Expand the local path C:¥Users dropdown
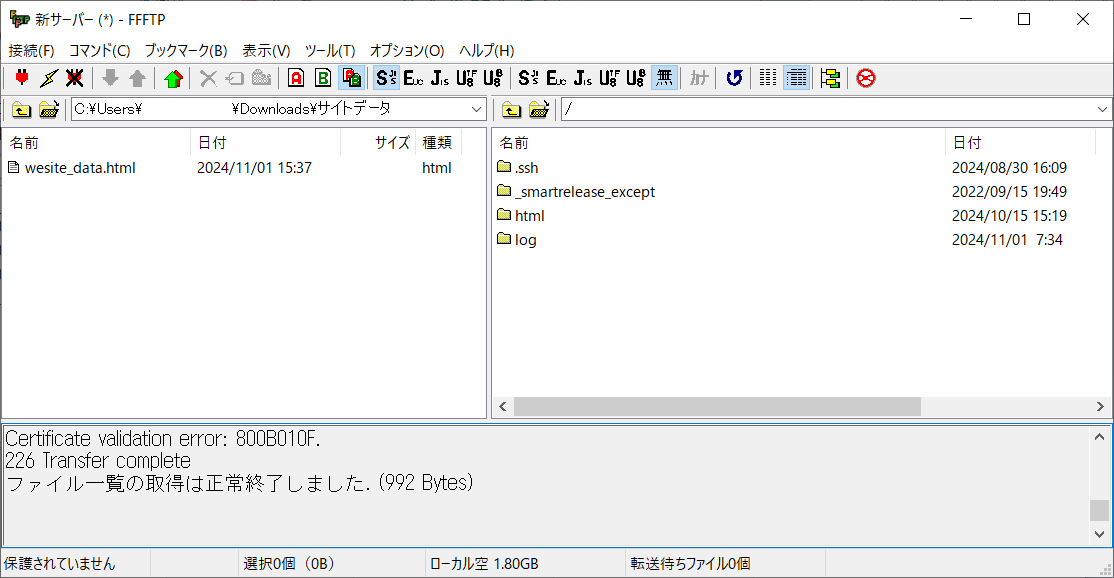1114x578 pixels. 476,109
